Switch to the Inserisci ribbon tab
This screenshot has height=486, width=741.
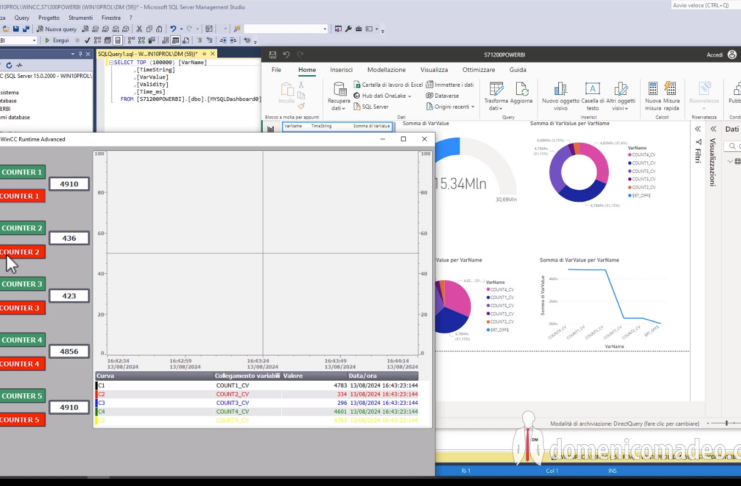point(341,69)
